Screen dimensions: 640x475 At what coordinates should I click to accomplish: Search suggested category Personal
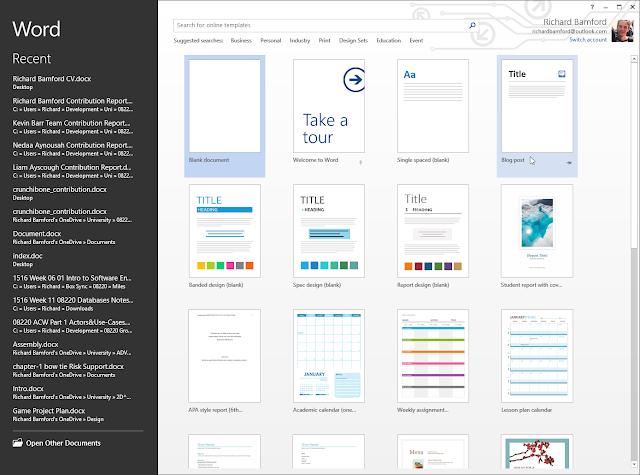pos(271,40)
